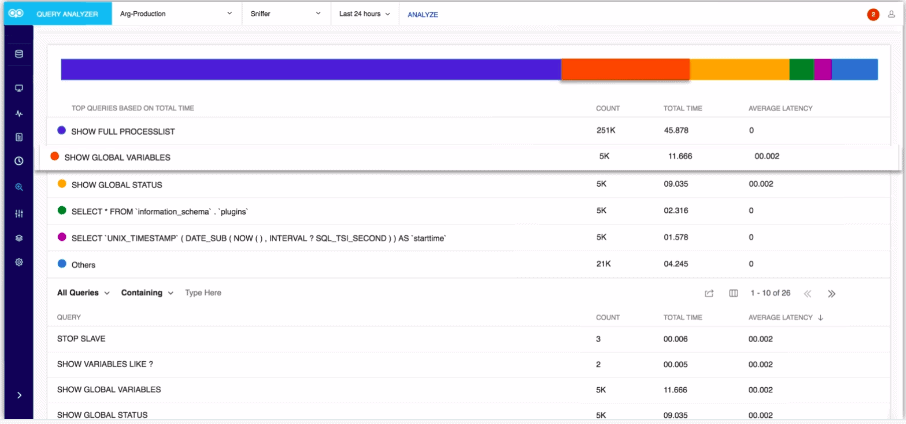Click the SHOW VARIABLES LIKE ? row
Viewport: 906px width, 424px height.
(x=469, y=365)
